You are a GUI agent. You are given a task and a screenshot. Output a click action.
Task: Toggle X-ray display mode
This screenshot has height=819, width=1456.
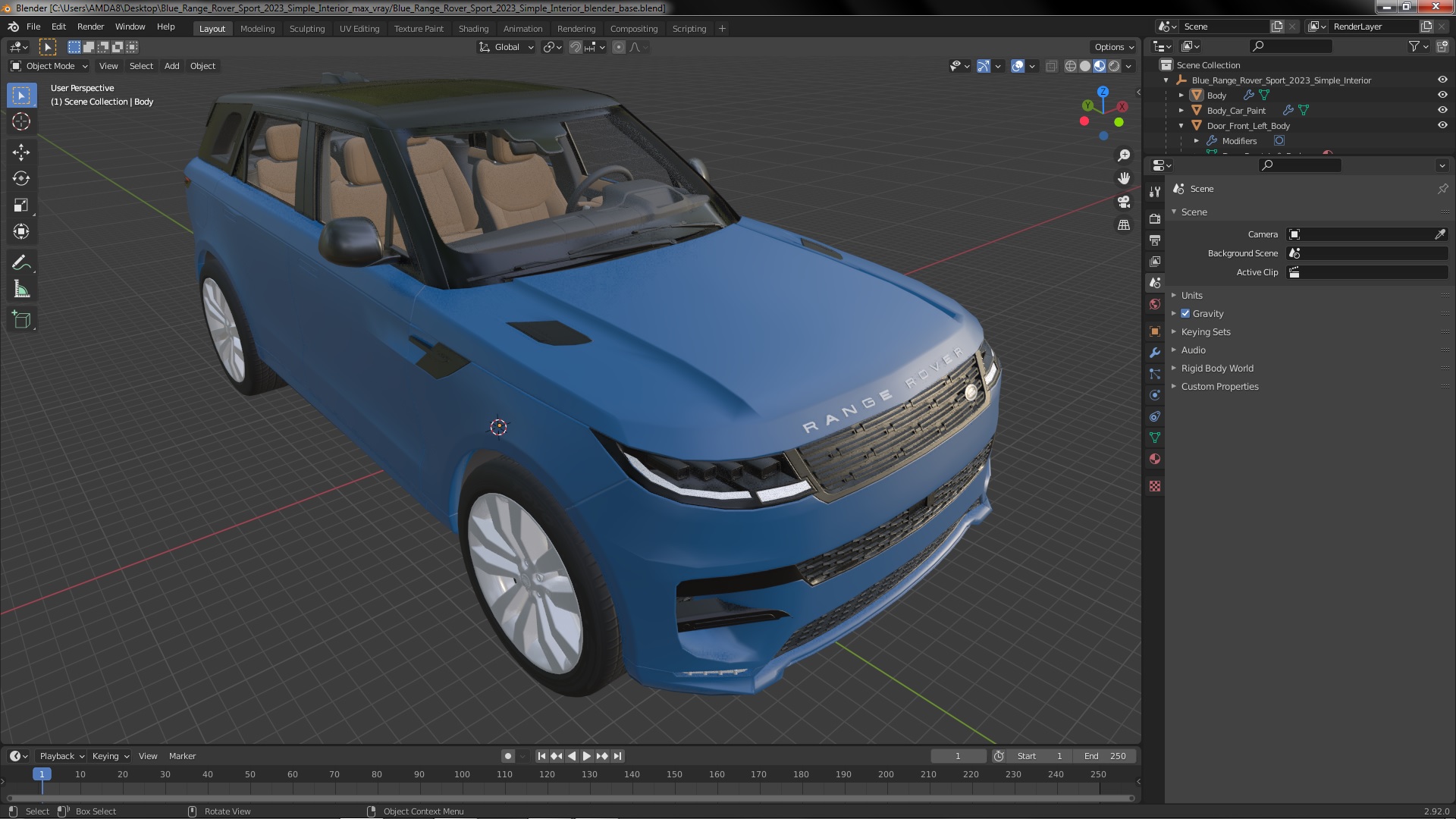[1051, 67]
